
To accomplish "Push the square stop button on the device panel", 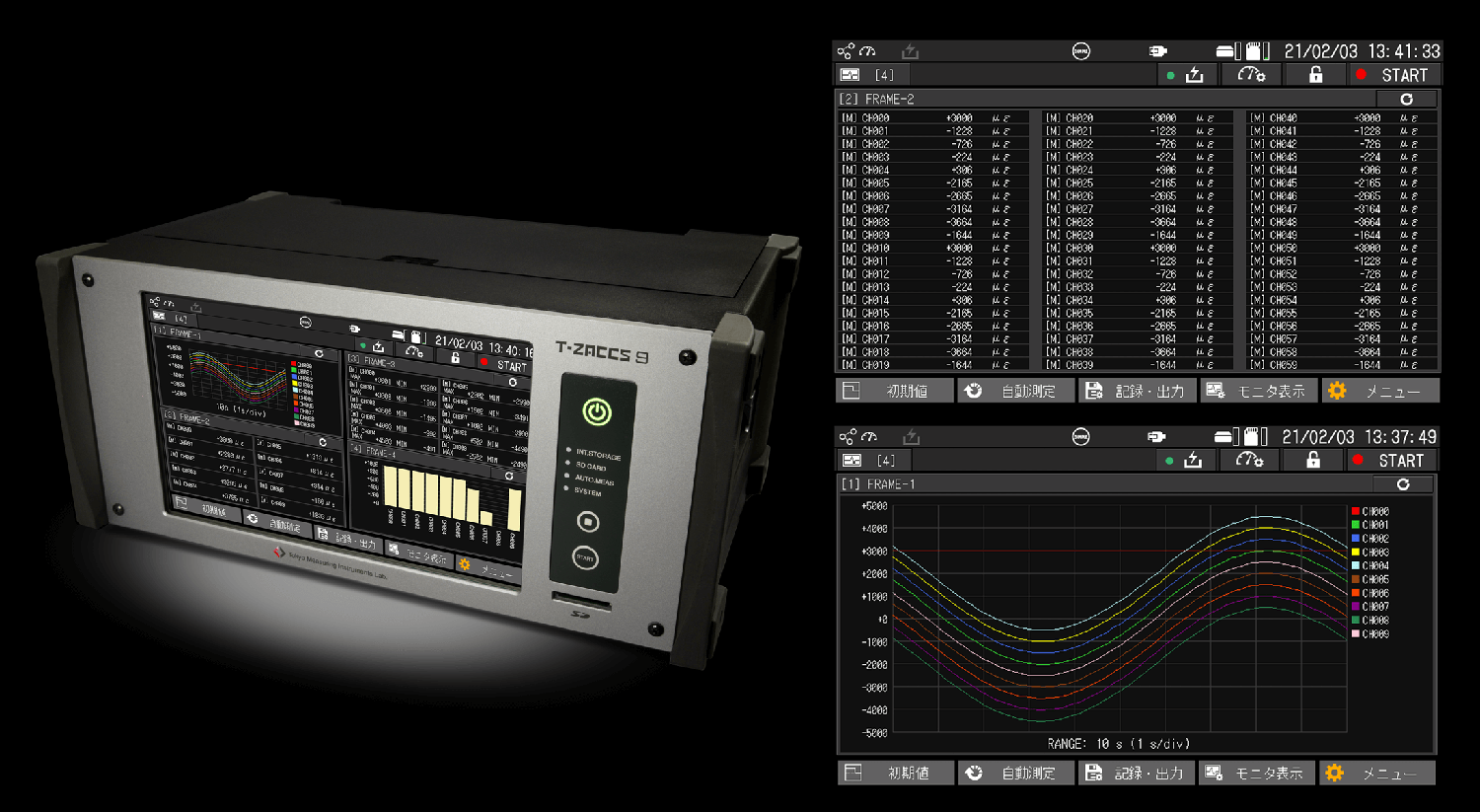I will [x=588, y=521].
